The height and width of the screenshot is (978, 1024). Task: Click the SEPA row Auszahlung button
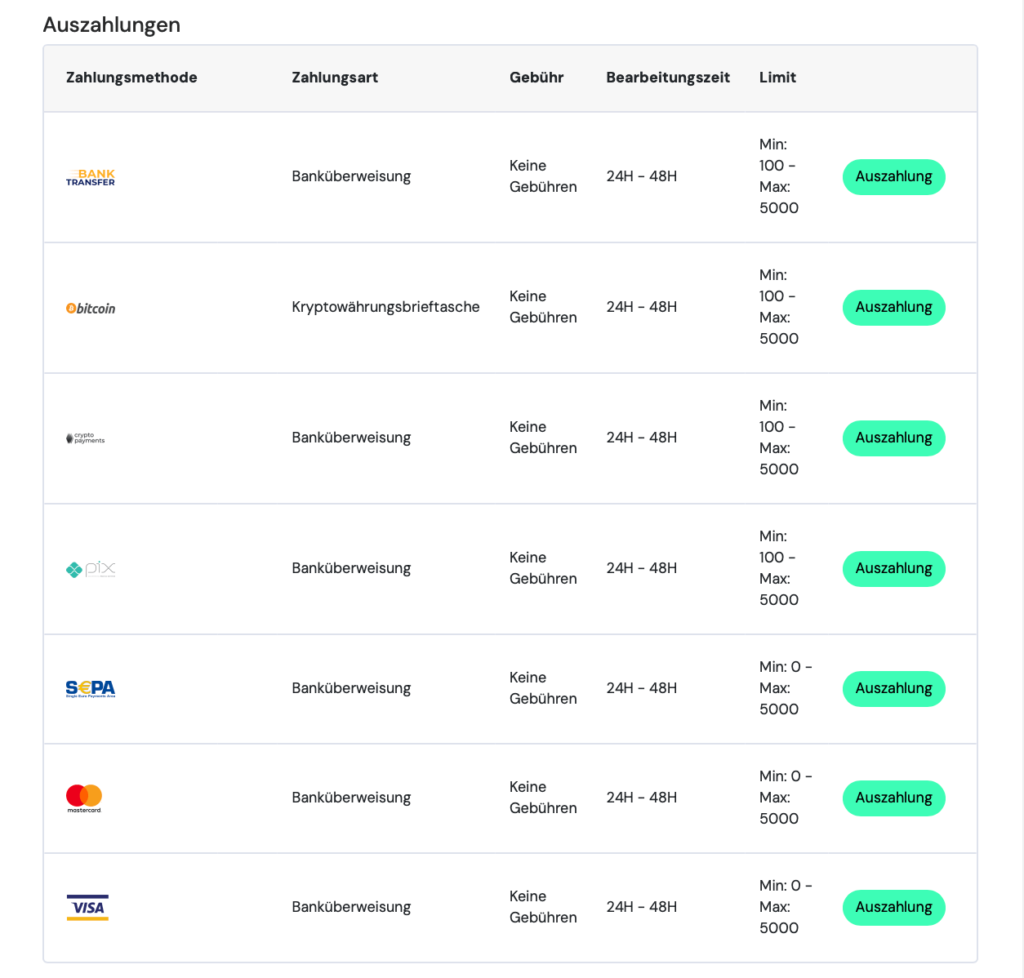click(x=893, y=689)
